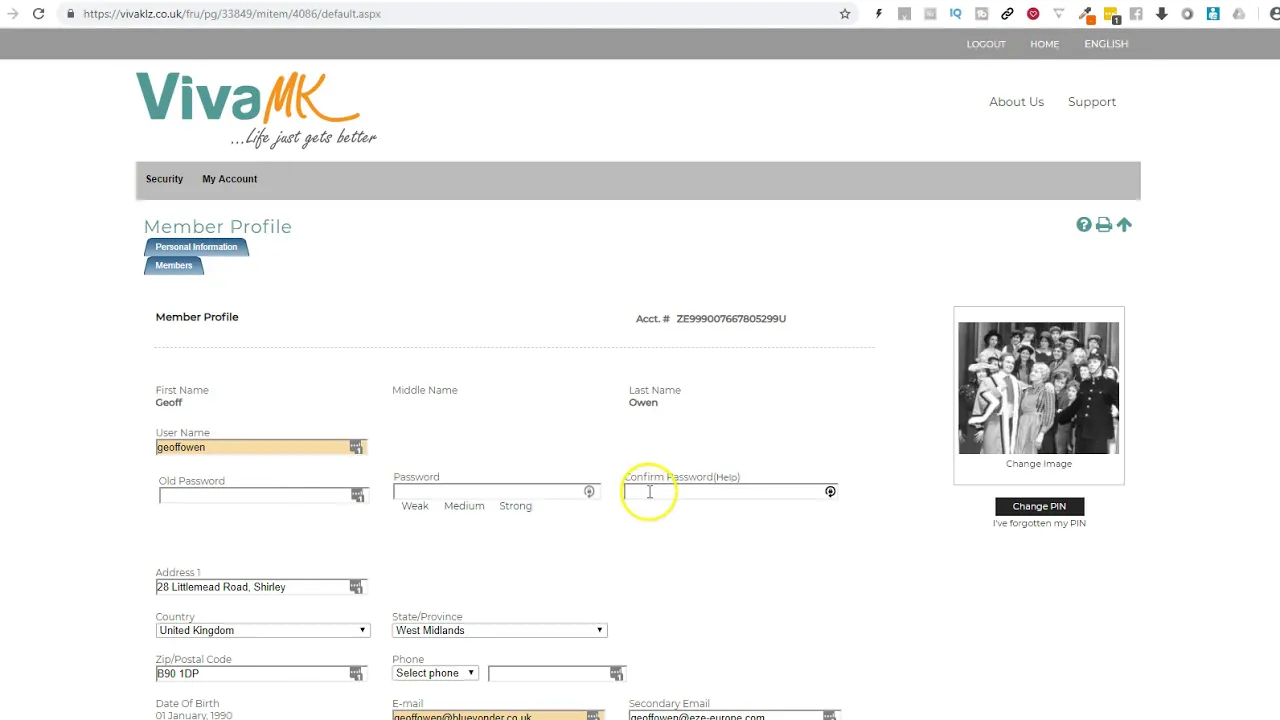Click the help question mark icon
Screen dimensions: 1280x720
(1084, 225)
